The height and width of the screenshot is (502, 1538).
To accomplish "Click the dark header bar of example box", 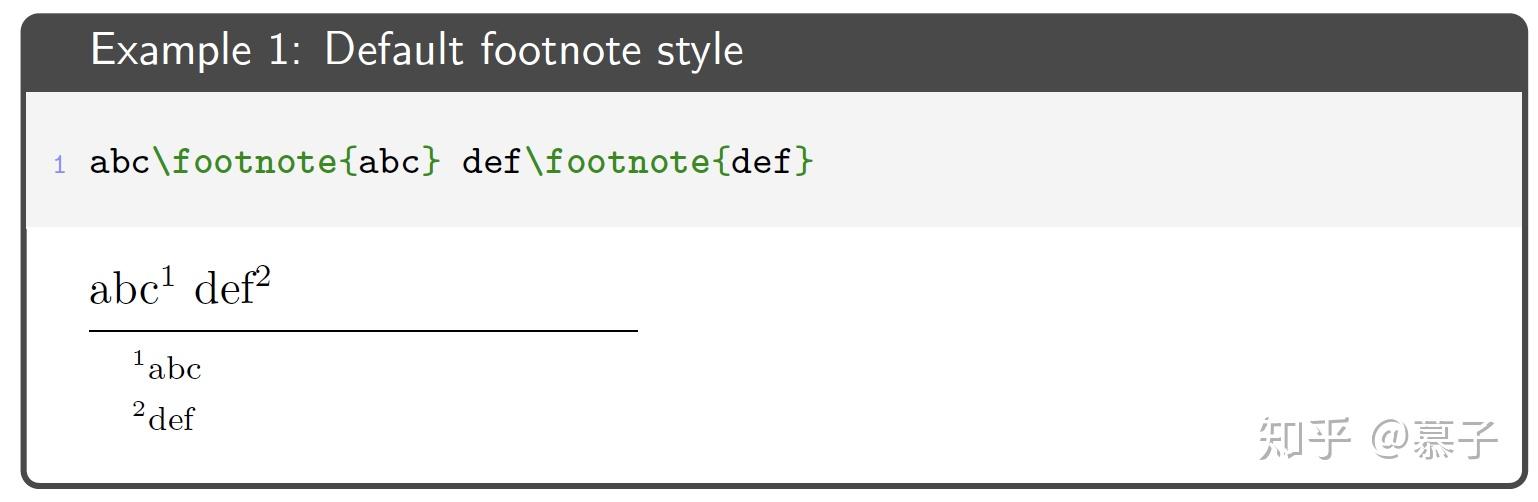I will tap(774, 52).
